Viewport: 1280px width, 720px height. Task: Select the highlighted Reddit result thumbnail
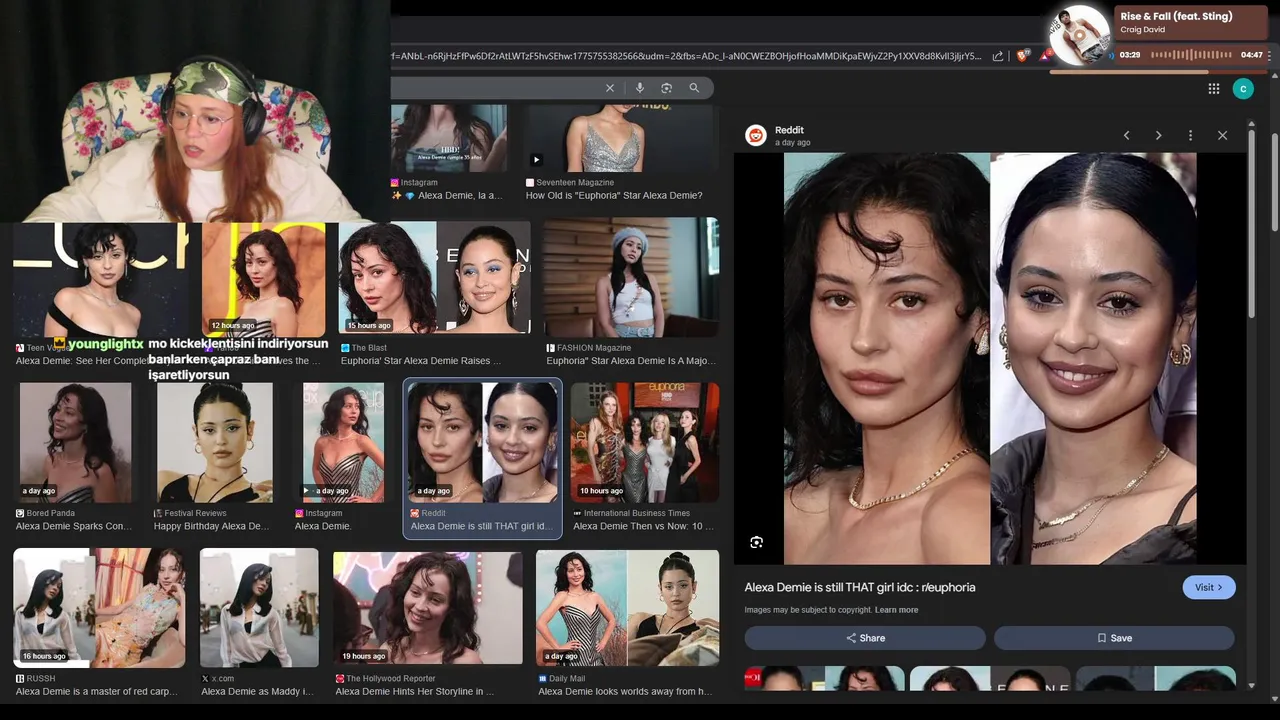[x=482, y=442]
